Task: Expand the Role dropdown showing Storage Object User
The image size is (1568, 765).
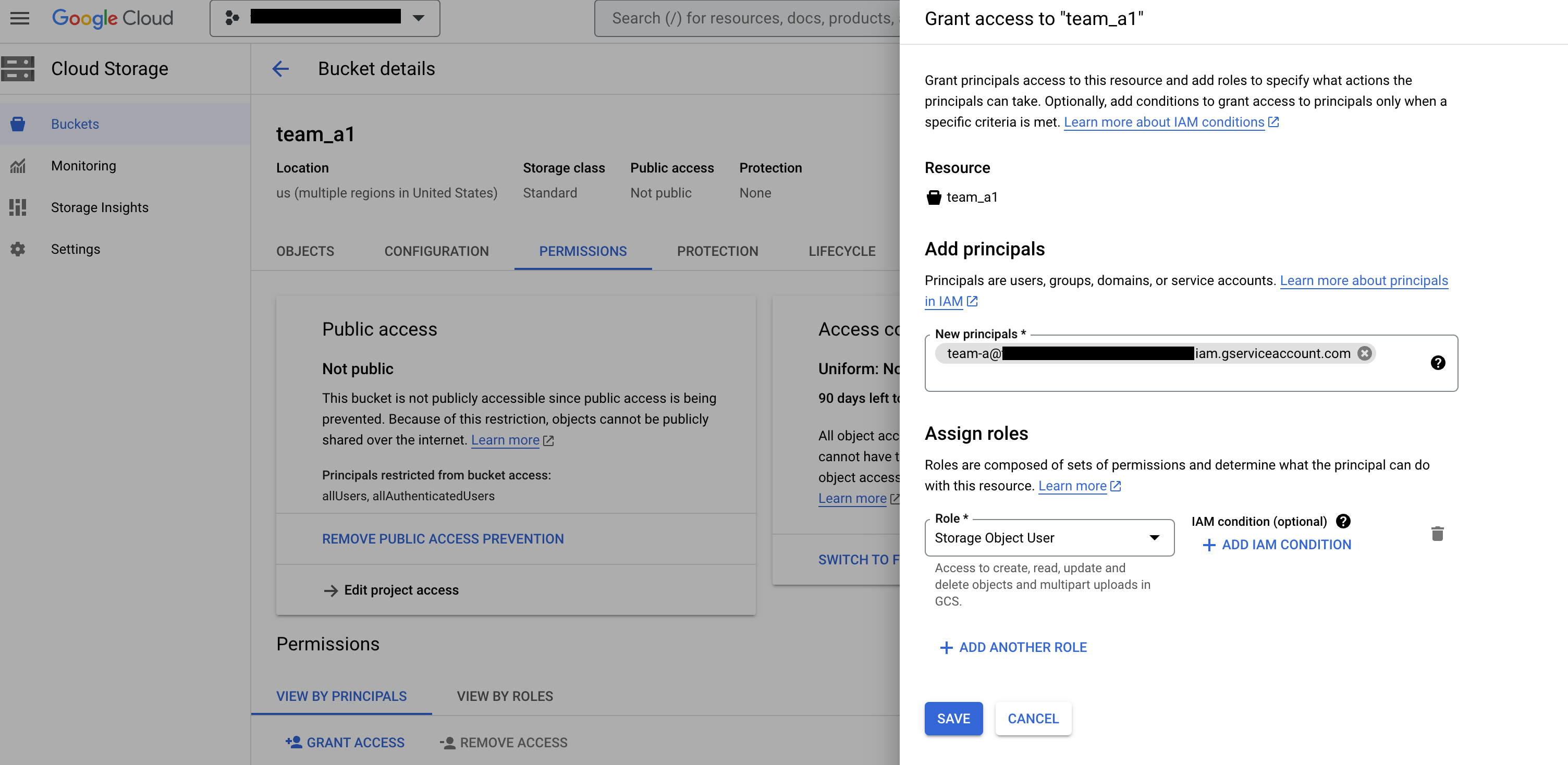Action: pyautogui.click(x=1049, y=538)
